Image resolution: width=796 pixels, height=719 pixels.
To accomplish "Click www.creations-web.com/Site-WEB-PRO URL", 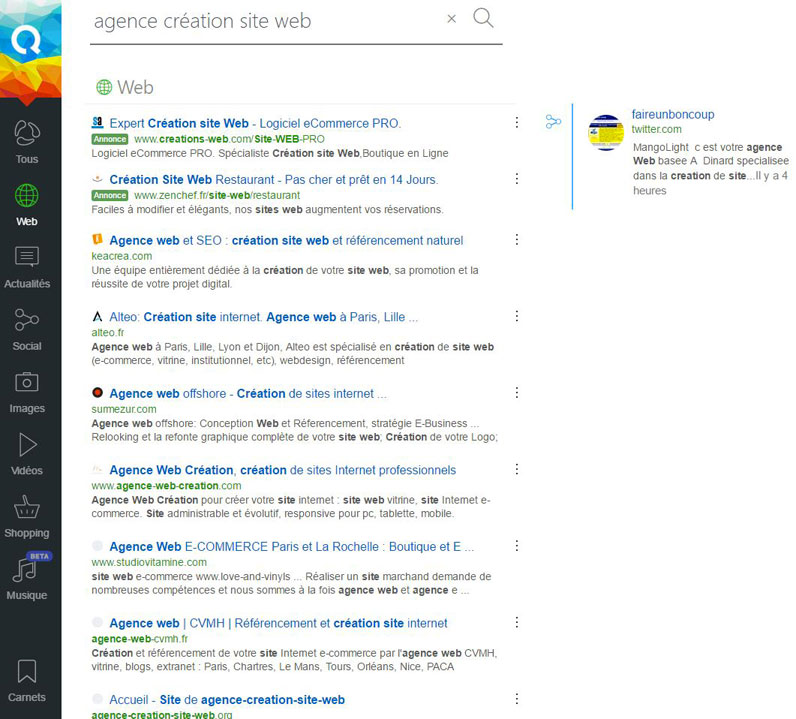I will pyautogui.click(x=229, y=139).
